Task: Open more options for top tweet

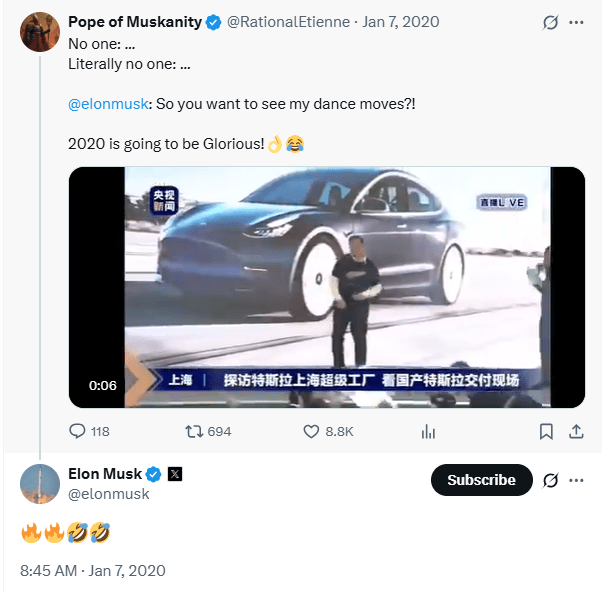Action: click(x=575, y=22)
